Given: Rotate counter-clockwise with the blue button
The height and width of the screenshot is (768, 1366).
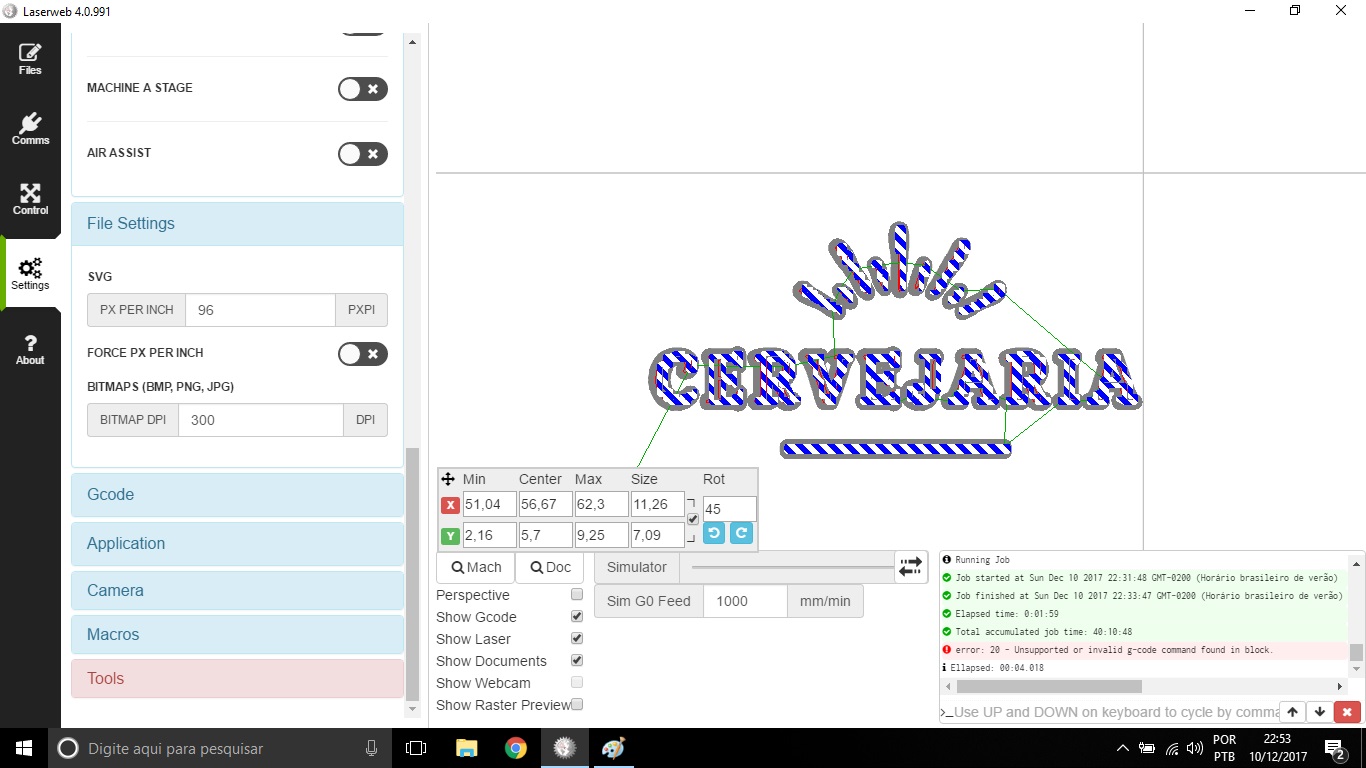Looking at the screenshot, I should (713, 533).
